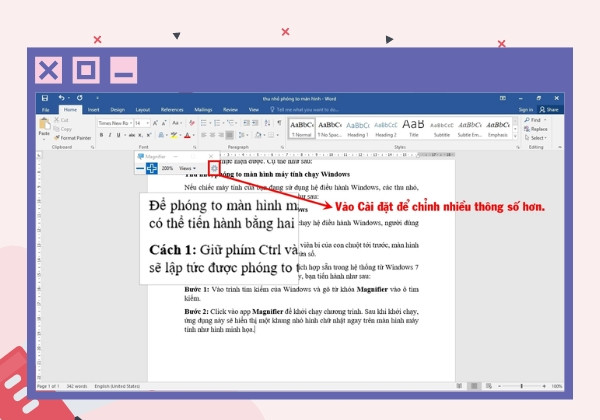Screen dimensions: 600x420
Task: Click the Tell me search box
Action: [x=305, y=110]
